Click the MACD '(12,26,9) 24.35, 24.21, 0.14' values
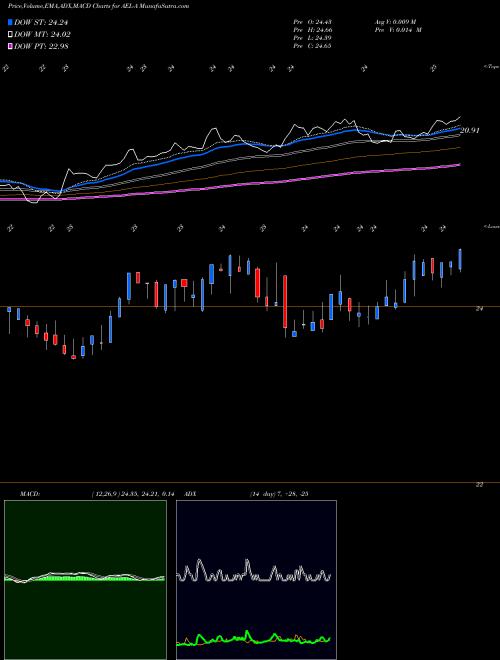This screenshot has width=500, height=660. 133,494
